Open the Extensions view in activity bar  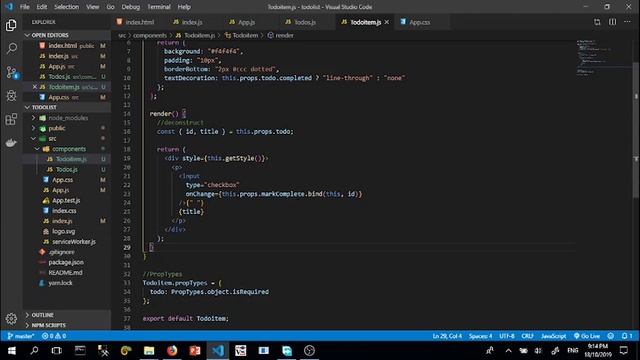click(x=11, y=119)
